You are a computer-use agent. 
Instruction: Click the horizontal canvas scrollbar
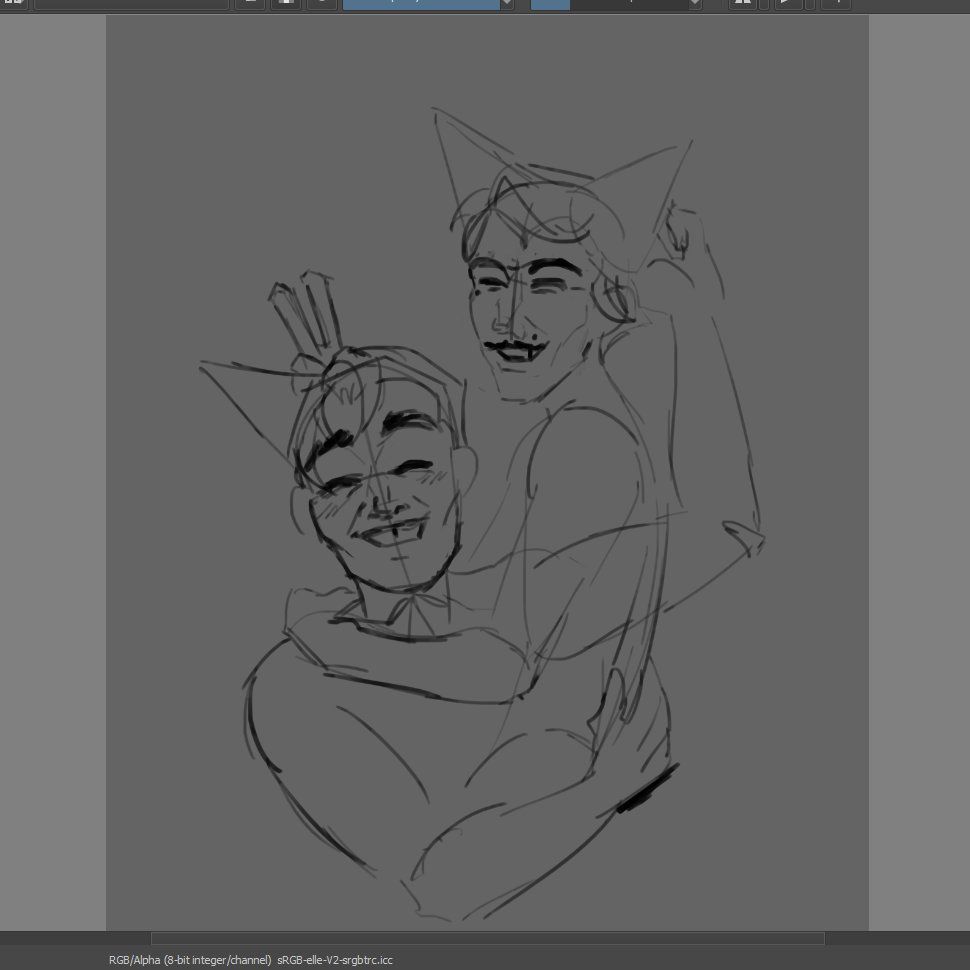(487, 938)
